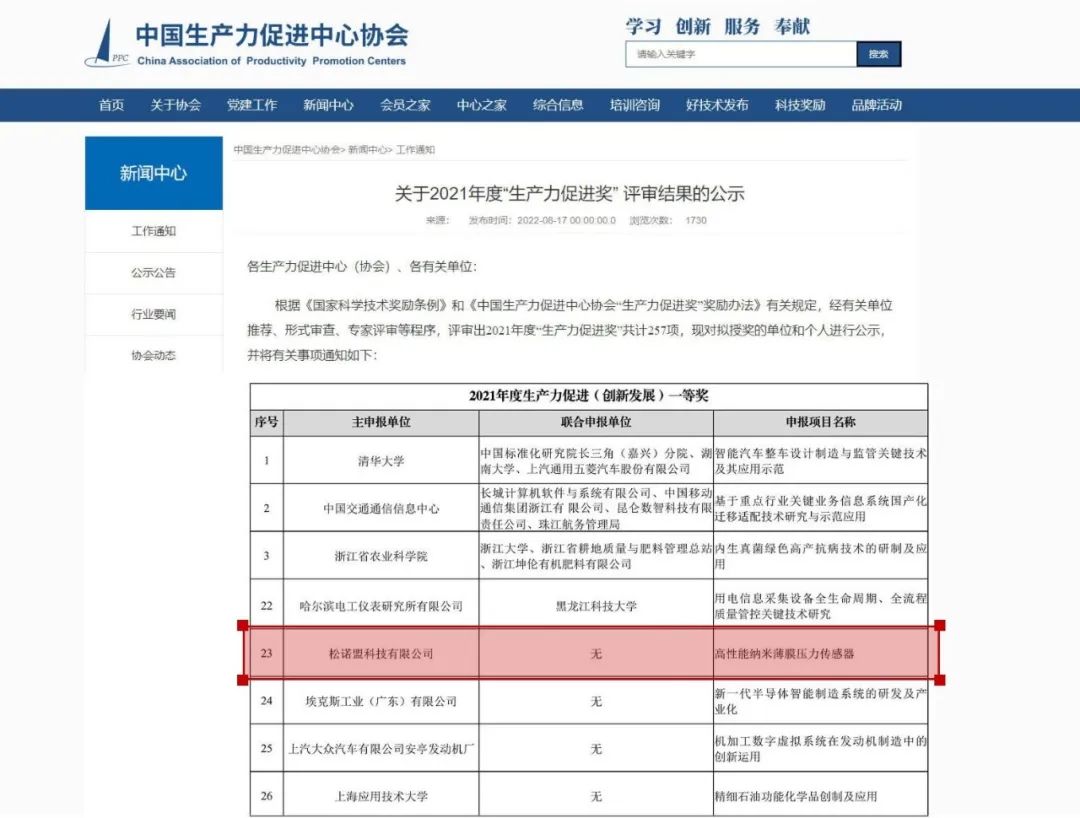Viewport: 1080px width, 818px height.
Task: Click the 主申报单位 column header
Action: point(381,422)
